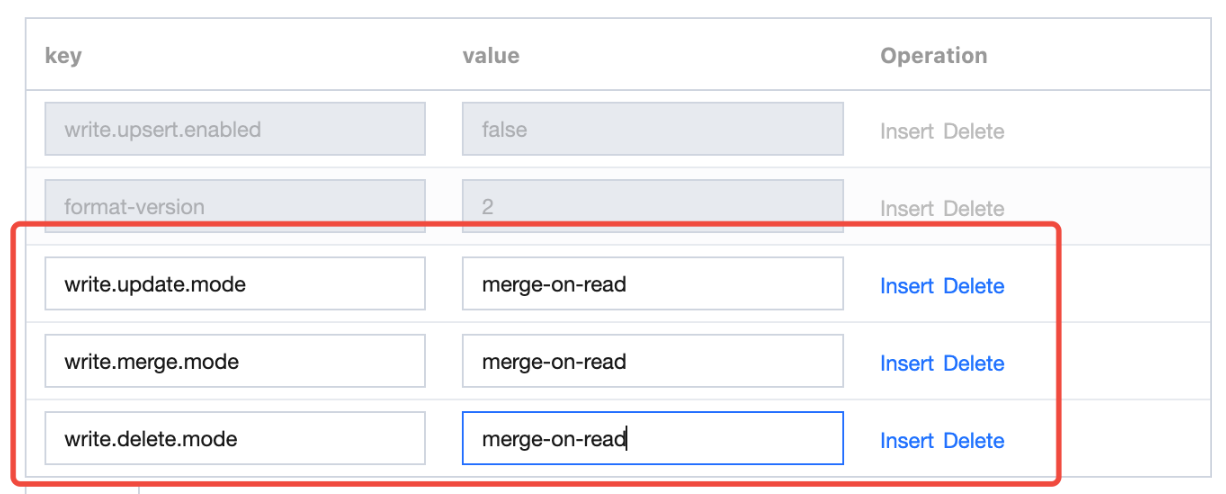Edit the value field for write.update.mode
The width and height of the screenshot is (1226, 494).
[652, 284]
